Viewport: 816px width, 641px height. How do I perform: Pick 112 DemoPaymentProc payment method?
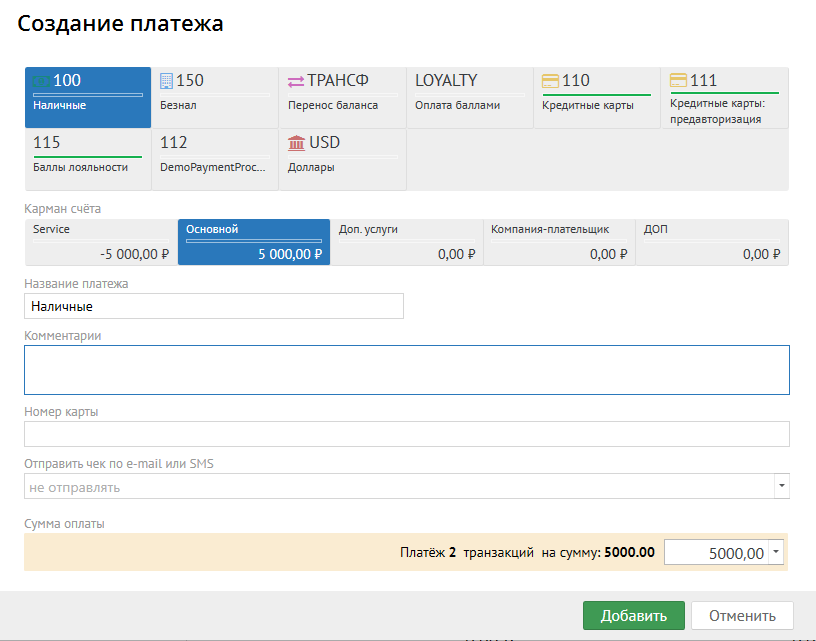pyautogui.click(x=214, y=158)
